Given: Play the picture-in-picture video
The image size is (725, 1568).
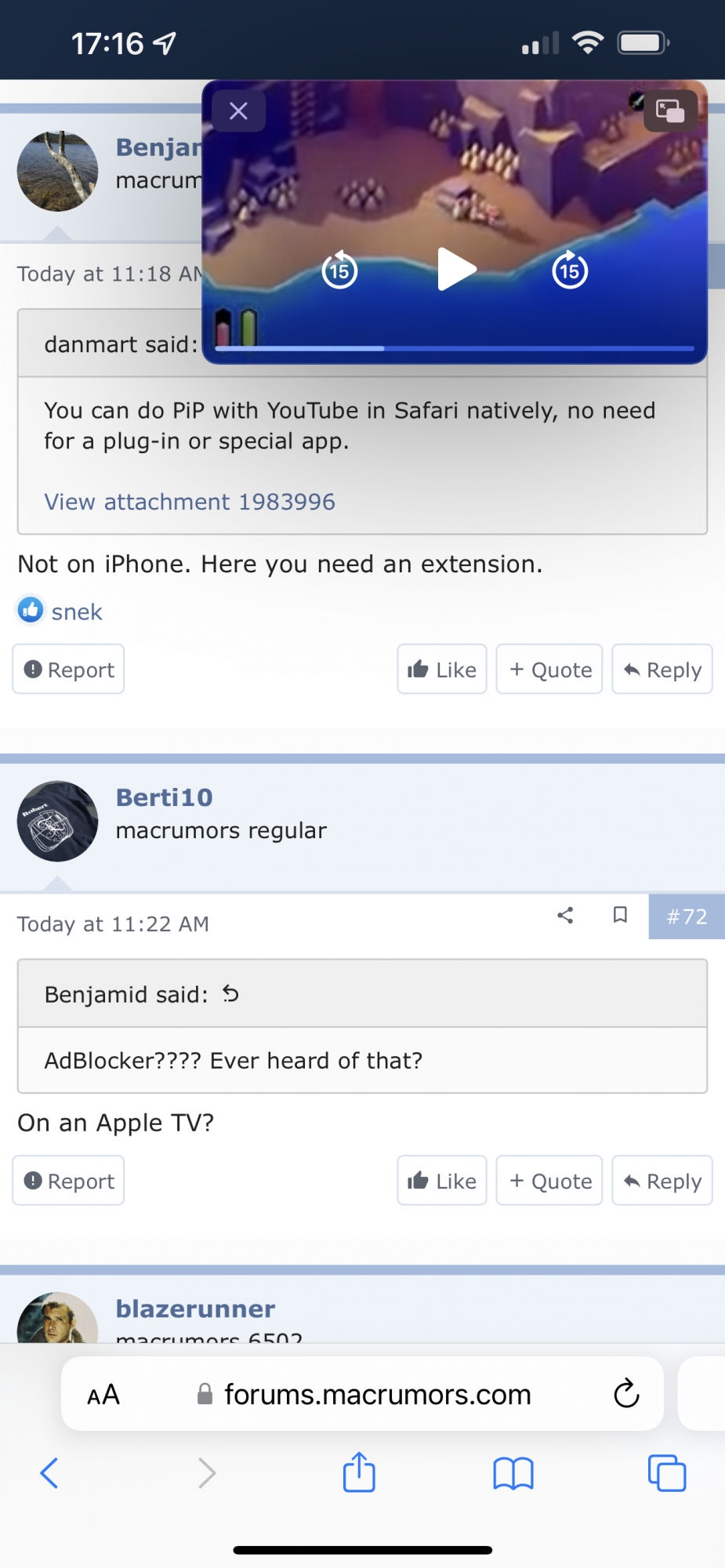Looking at the screenshot, I should (455, 269).
